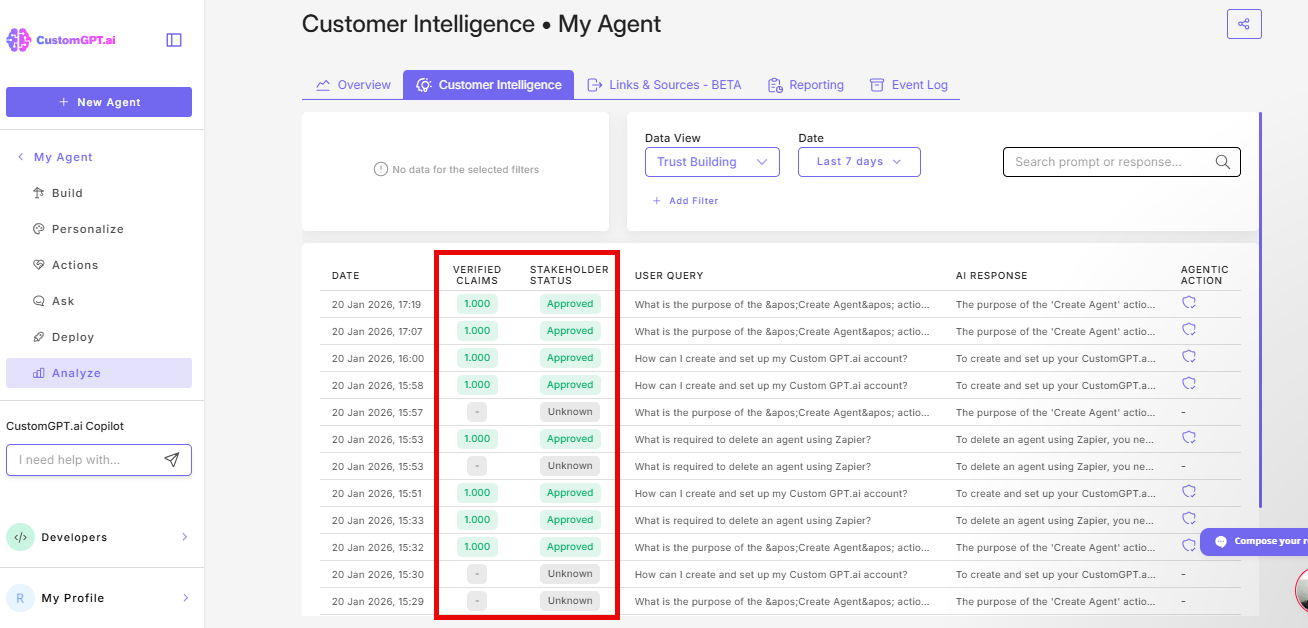Viewport: 1308px width, 628px height.
Task: Click the user query in the 15:30 row
Action: coord(771,574)
